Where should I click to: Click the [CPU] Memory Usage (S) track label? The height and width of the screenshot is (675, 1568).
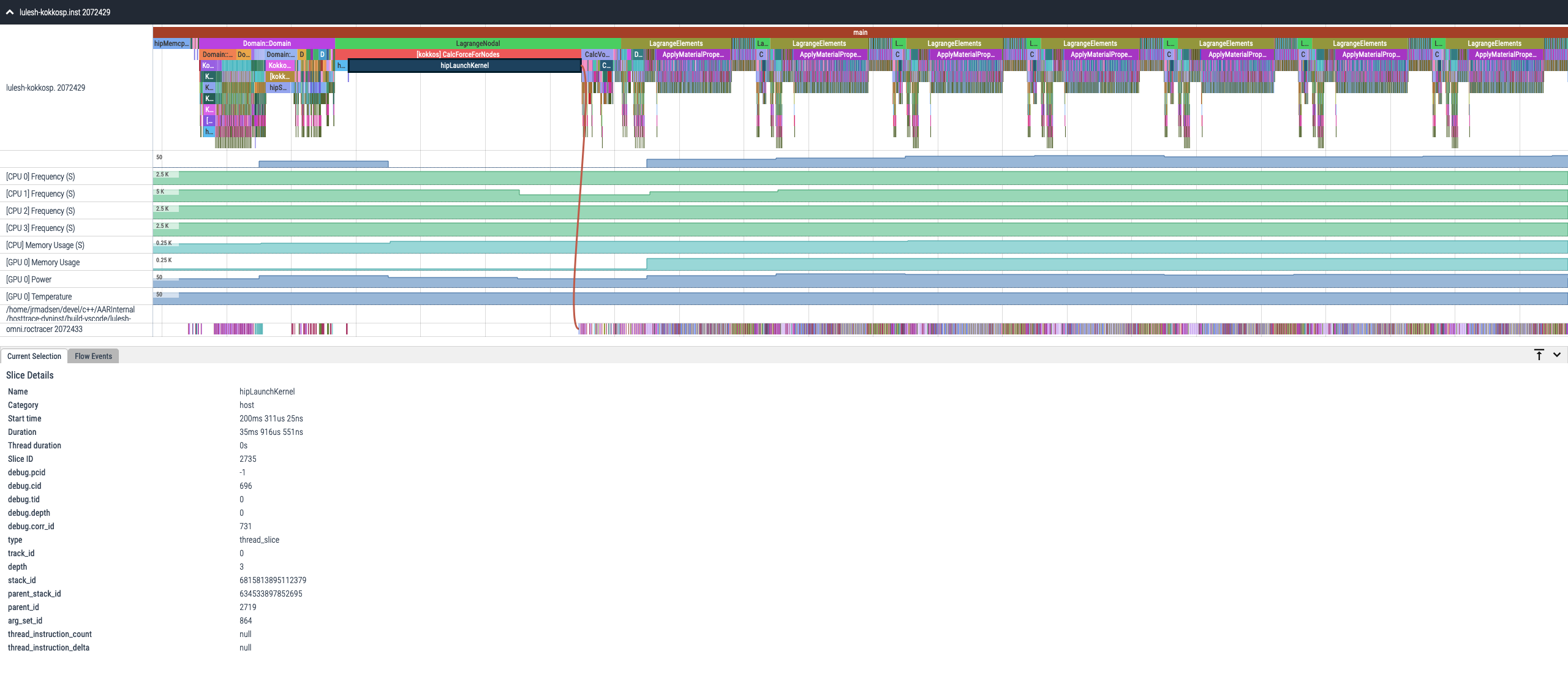point(45,245)
